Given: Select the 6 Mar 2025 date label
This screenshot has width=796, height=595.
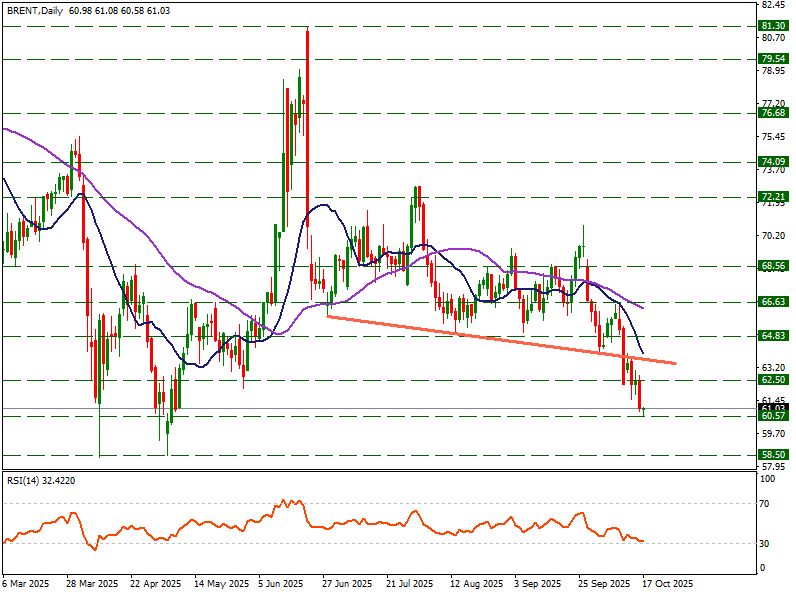Looking at the screenshot, I should (26, 582).
